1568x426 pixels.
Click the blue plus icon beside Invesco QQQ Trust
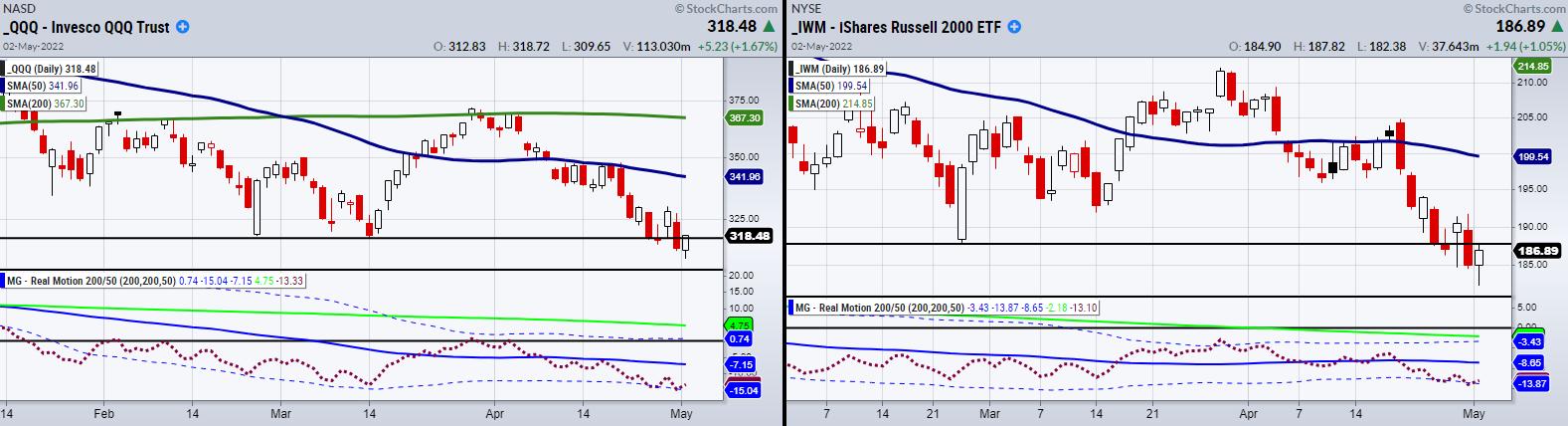(x=182, y=28)
